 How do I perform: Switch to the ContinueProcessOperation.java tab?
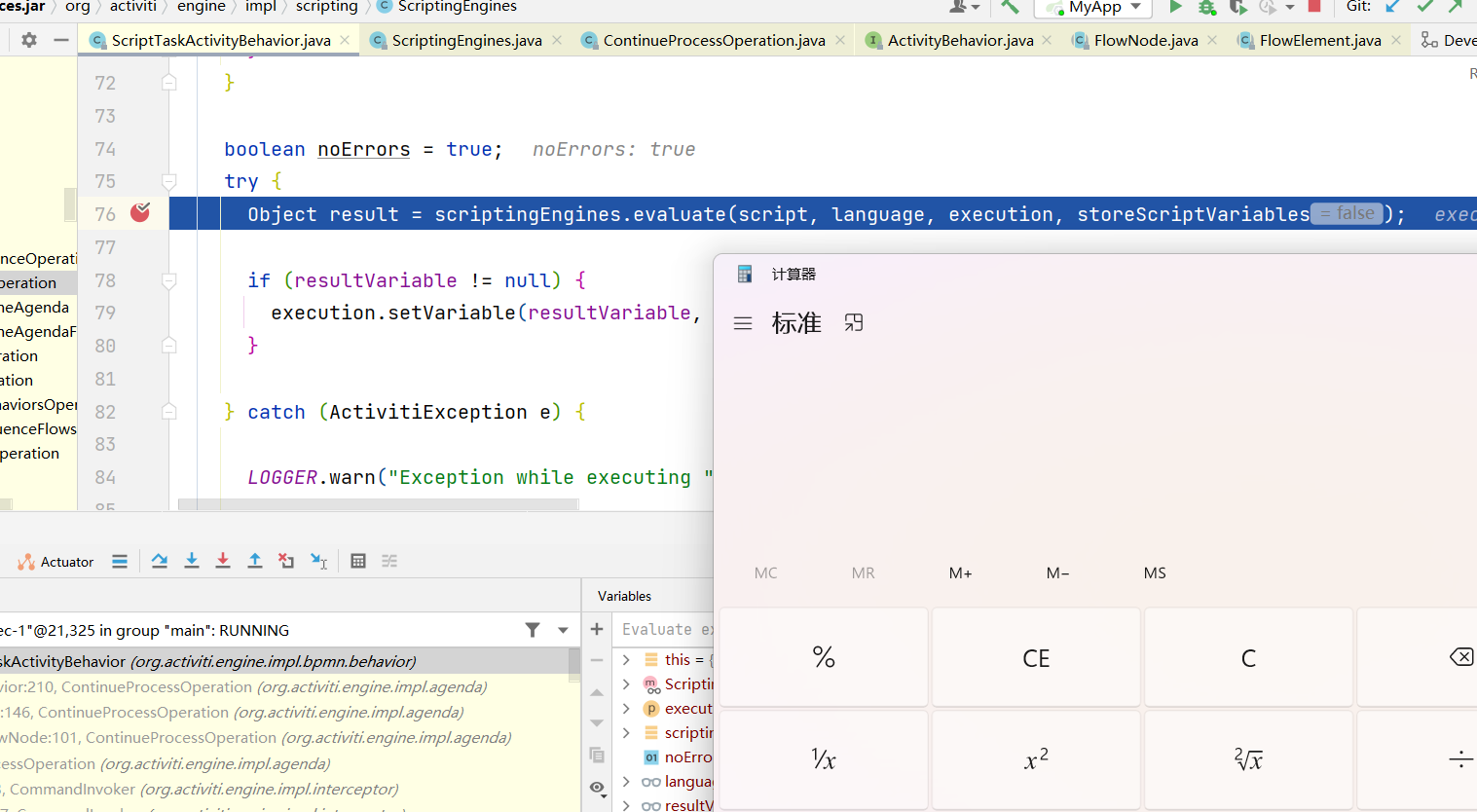click(x=714, y=40)
